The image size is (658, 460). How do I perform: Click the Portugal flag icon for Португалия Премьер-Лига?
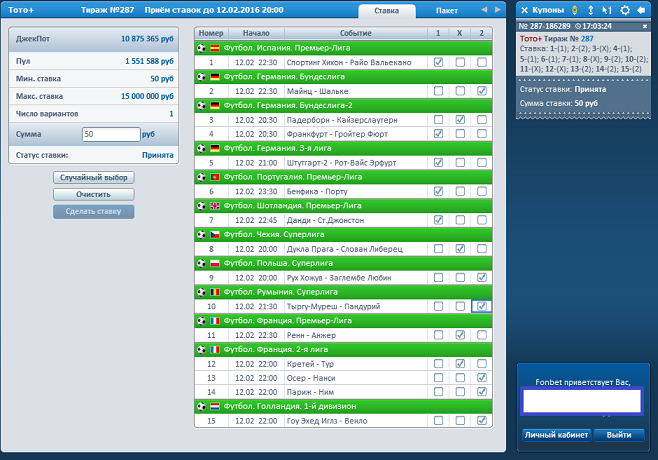pyautogui.click(x=215, y=177)
